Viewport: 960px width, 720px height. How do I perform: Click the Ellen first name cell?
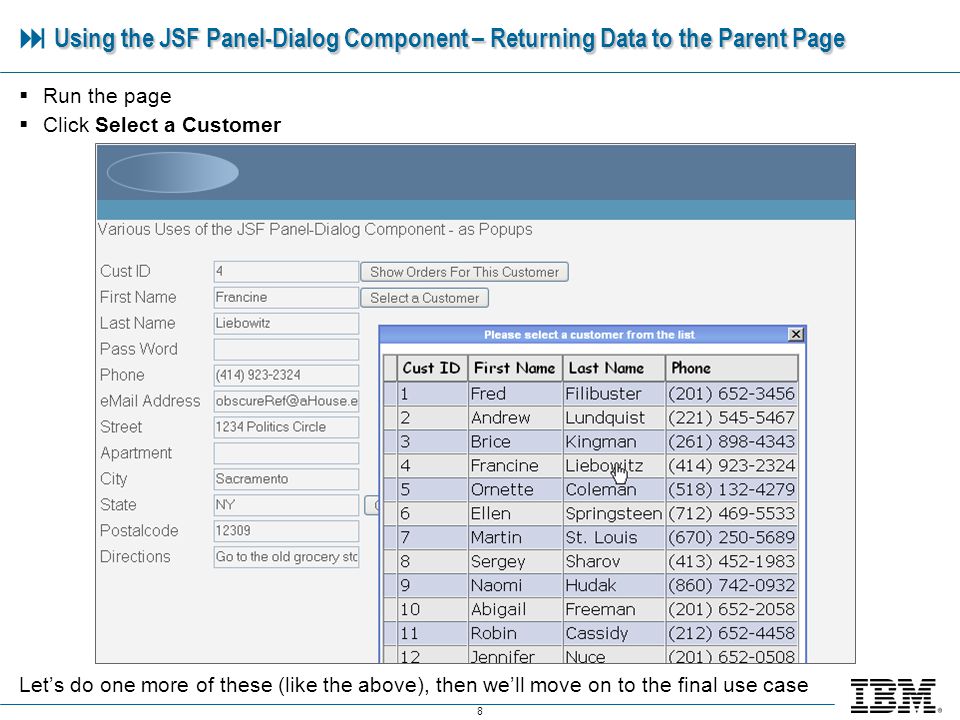[x=515, y=514]
